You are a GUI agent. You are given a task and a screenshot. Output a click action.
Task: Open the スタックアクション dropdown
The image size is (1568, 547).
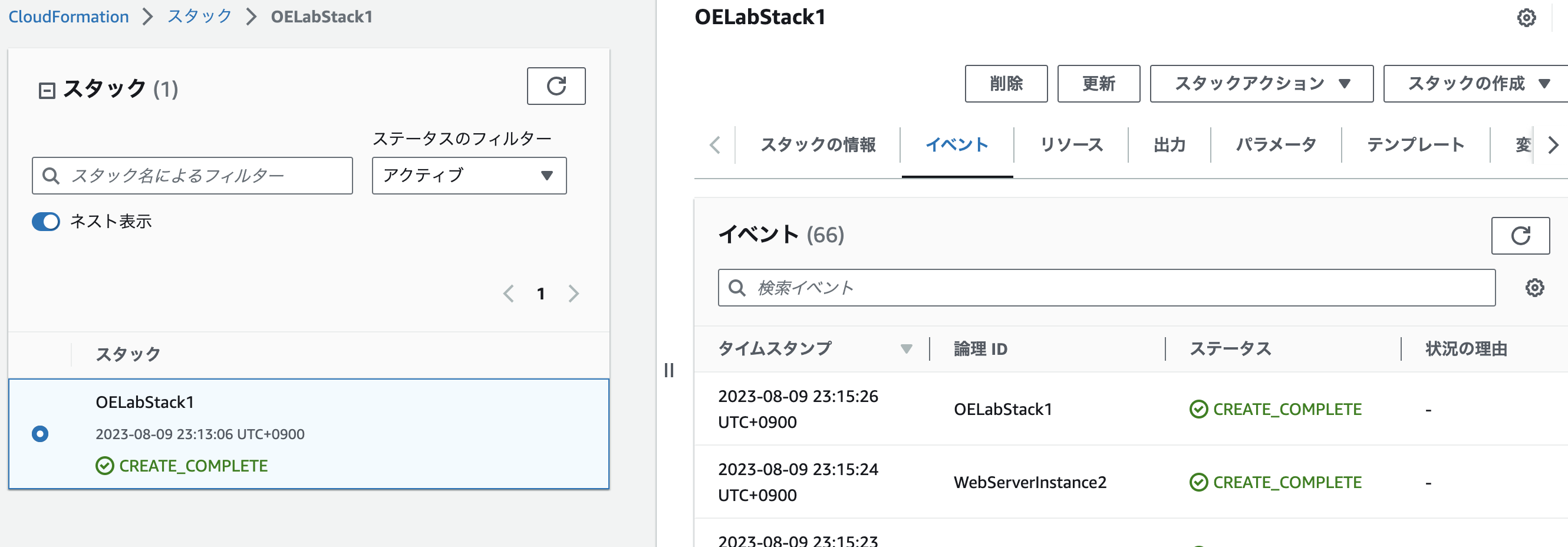(1260, 83)
